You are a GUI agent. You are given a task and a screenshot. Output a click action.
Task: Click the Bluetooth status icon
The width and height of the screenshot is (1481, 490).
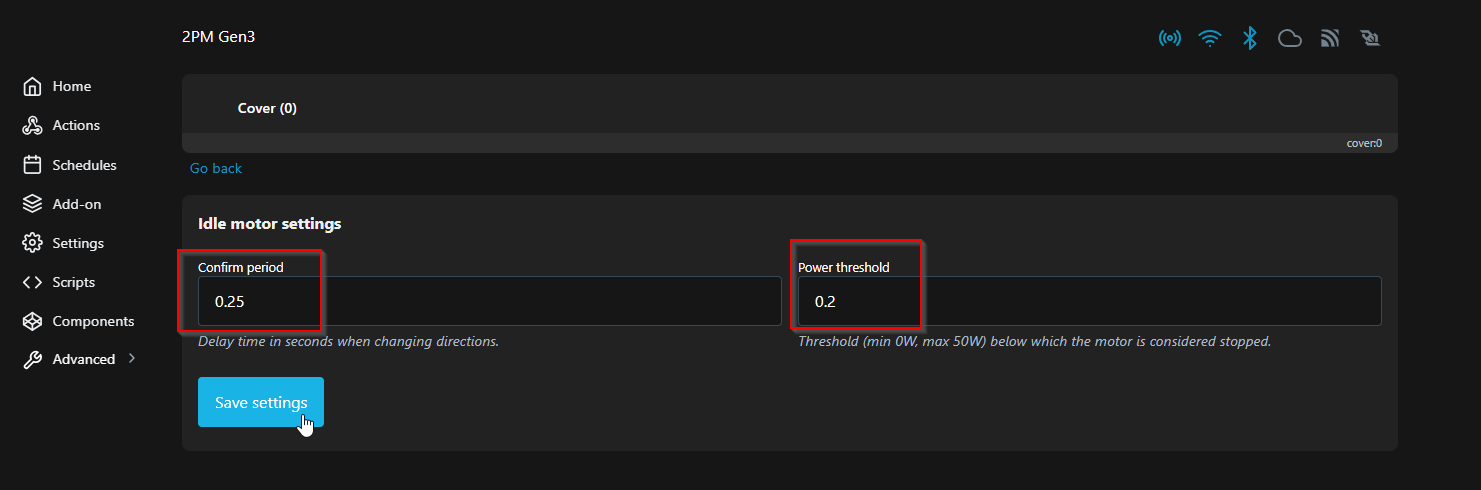1249,38
